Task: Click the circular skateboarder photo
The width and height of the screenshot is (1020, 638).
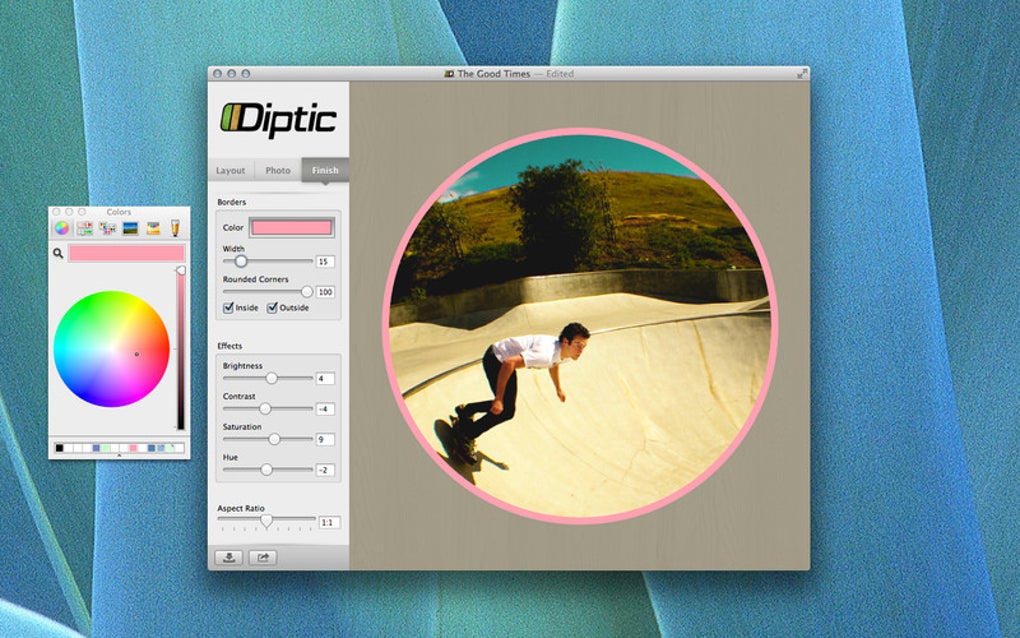Action: point(580,326)
